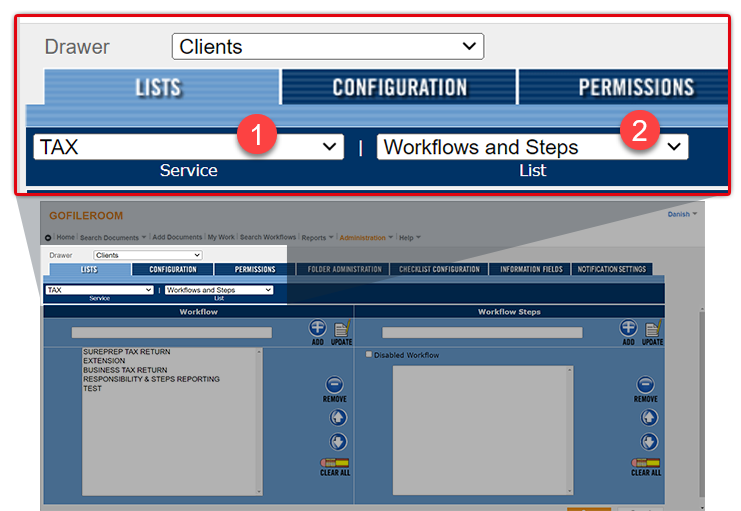This screenshot has width=741, height=511.
Task: Open PERMISSIONS tab in the enlarged callout
Action: tap(624, 87)
